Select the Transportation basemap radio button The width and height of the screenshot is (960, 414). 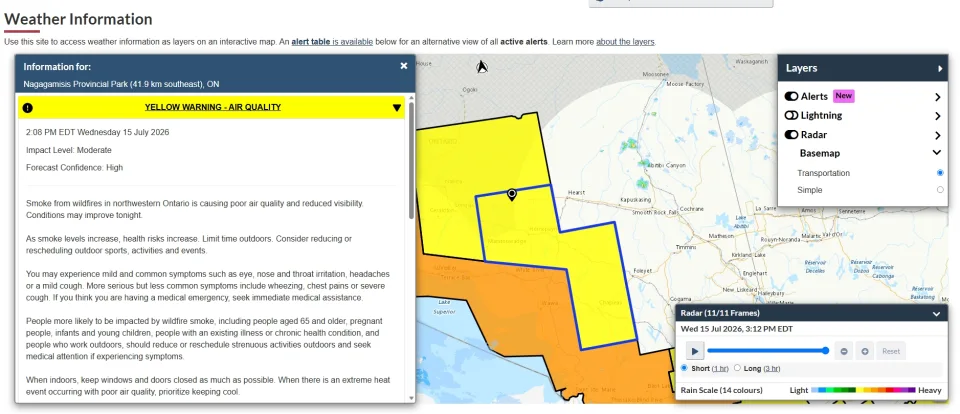point(940,173)
